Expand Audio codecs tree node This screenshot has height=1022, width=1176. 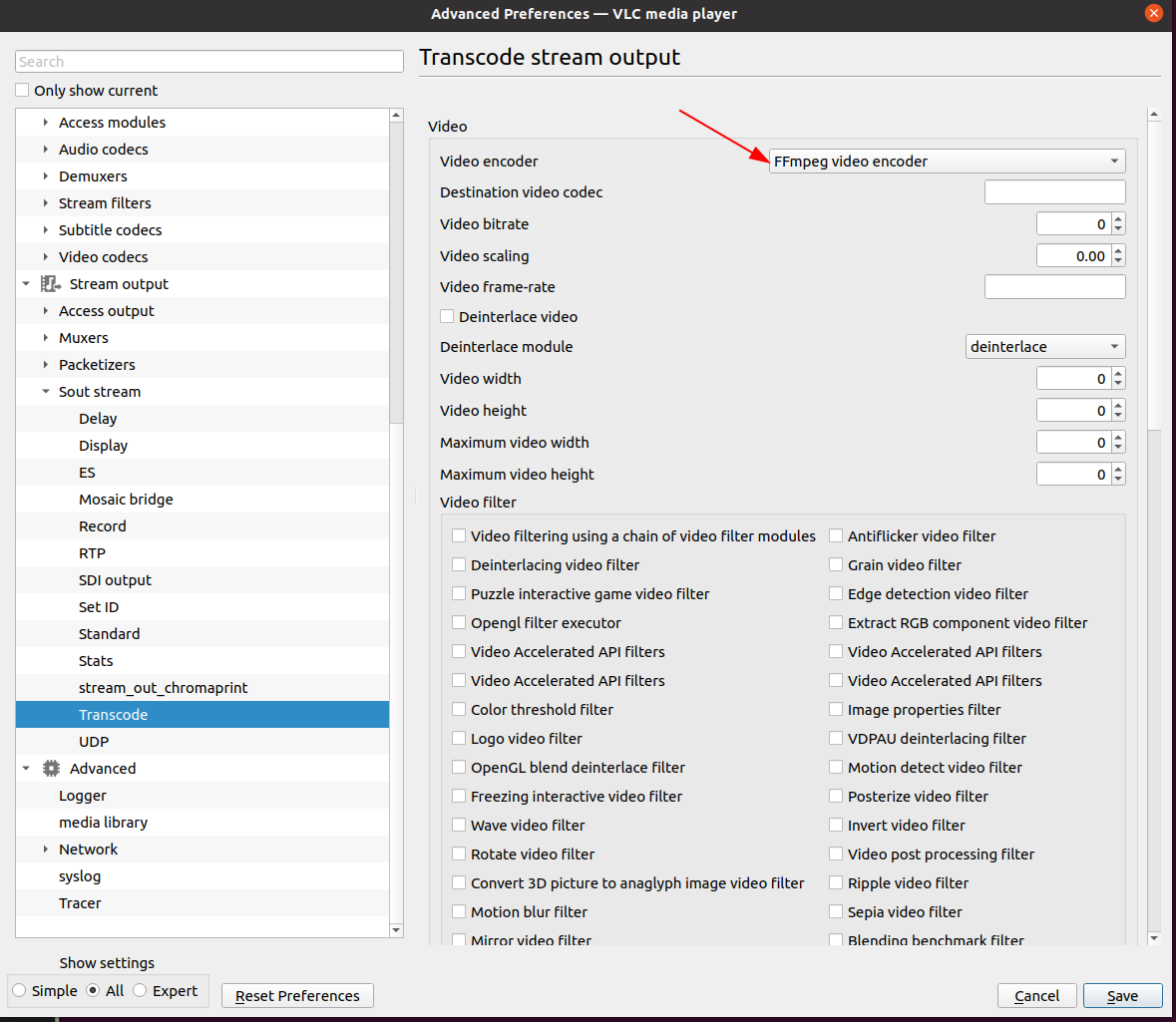pos(46,149)
